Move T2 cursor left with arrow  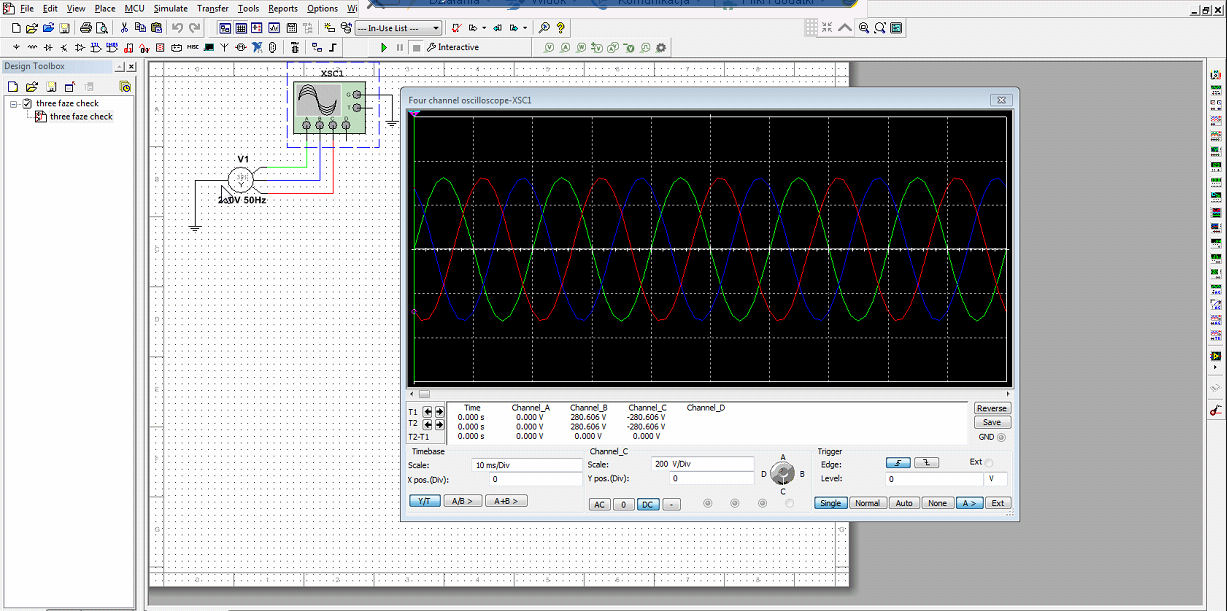[428, 424]
